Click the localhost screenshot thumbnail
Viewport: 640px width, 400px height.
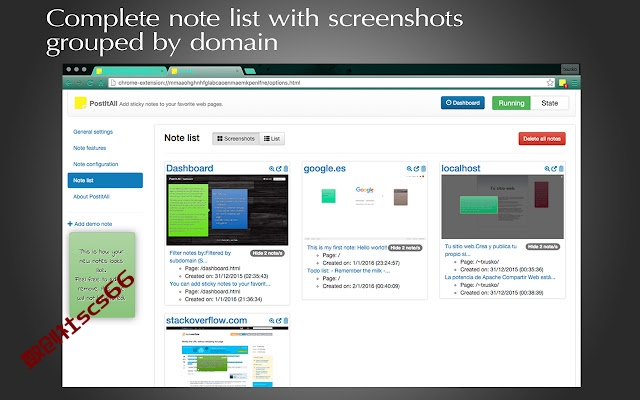coord(502,207)
